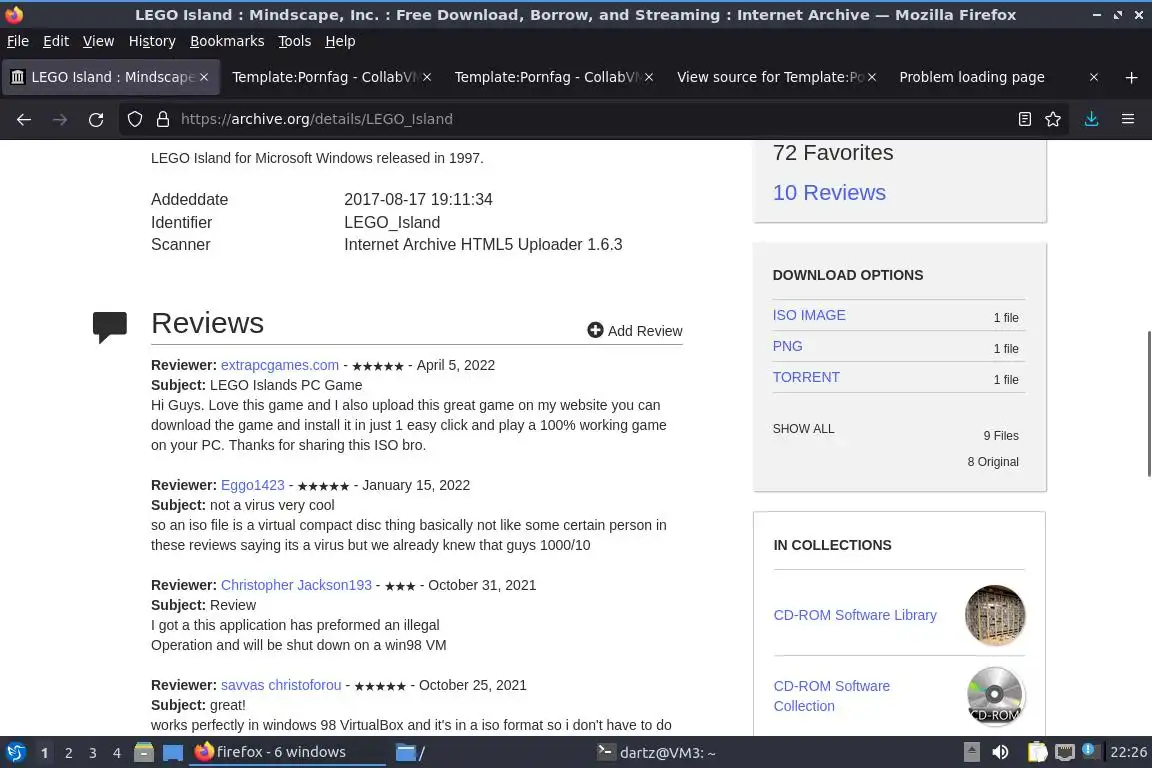Open the Tools menu
Viewport: 1152px width, 768px height.
(295, 41)
